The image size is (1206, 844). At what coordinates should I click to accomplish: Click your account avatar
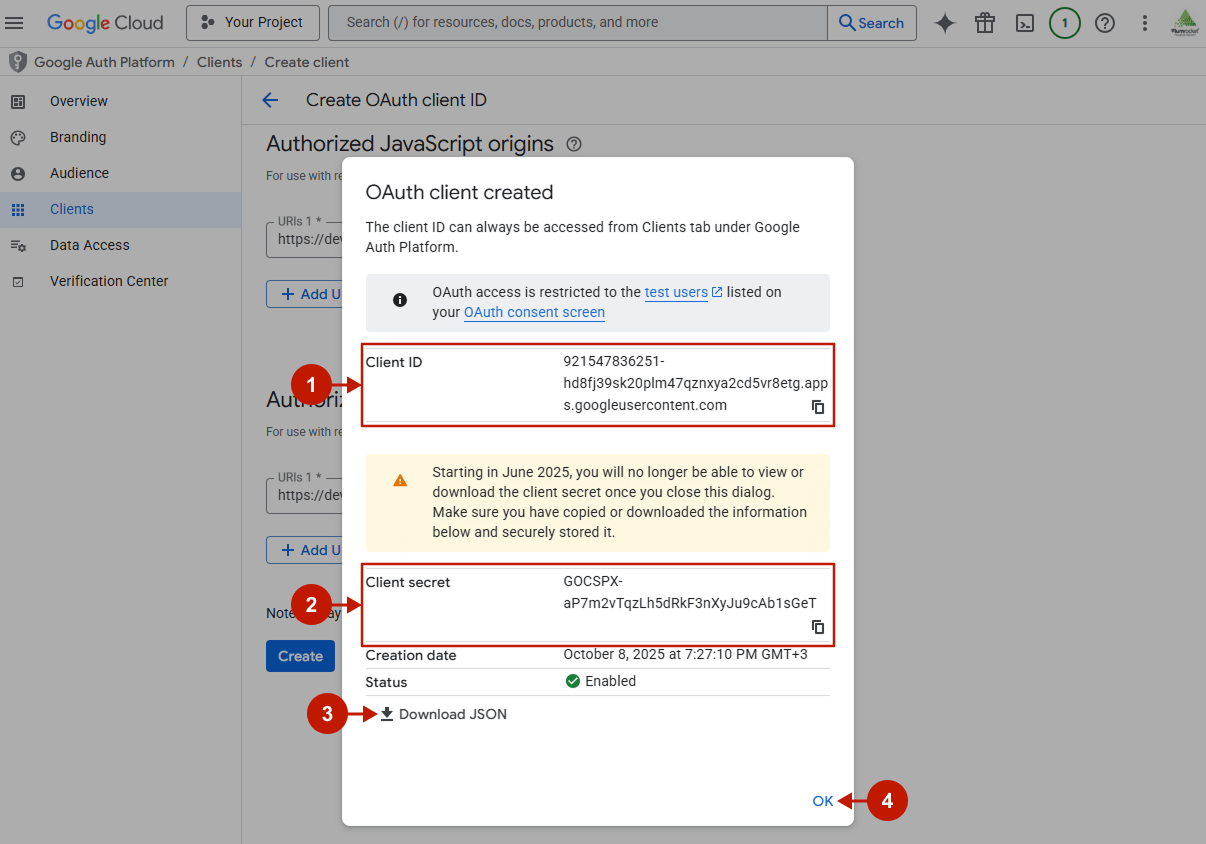click(1184, 22)
